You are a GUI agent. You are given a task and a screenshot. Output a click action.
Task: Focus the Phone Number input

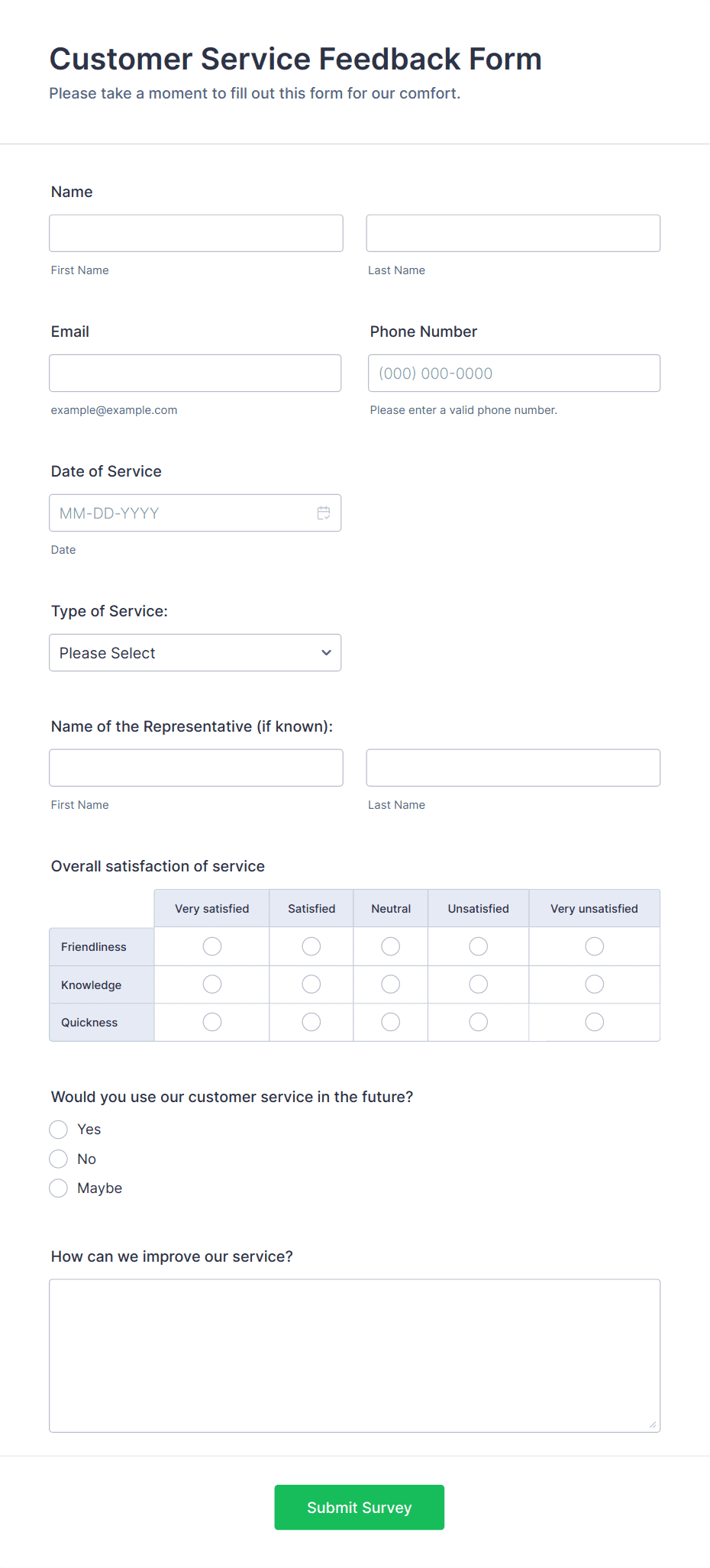coord(513,373)
